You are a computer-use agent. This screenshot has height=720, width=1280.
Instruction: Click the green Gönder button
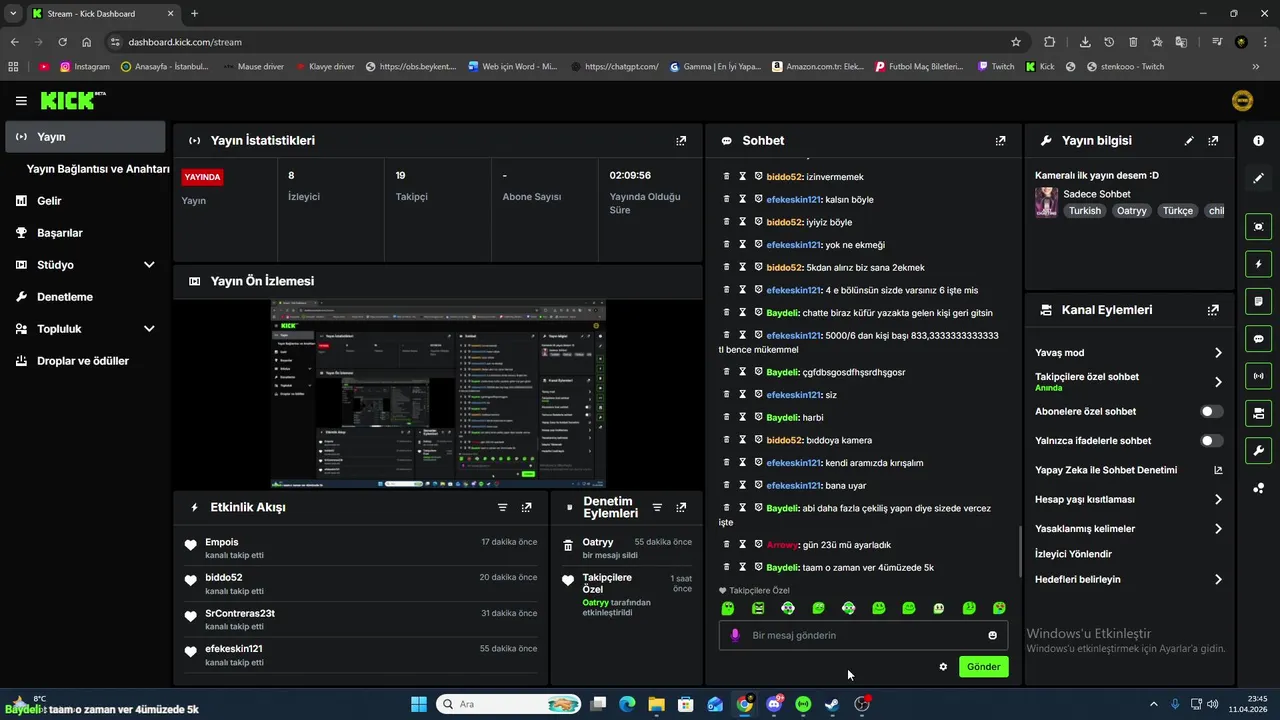(x=984, y=667)
